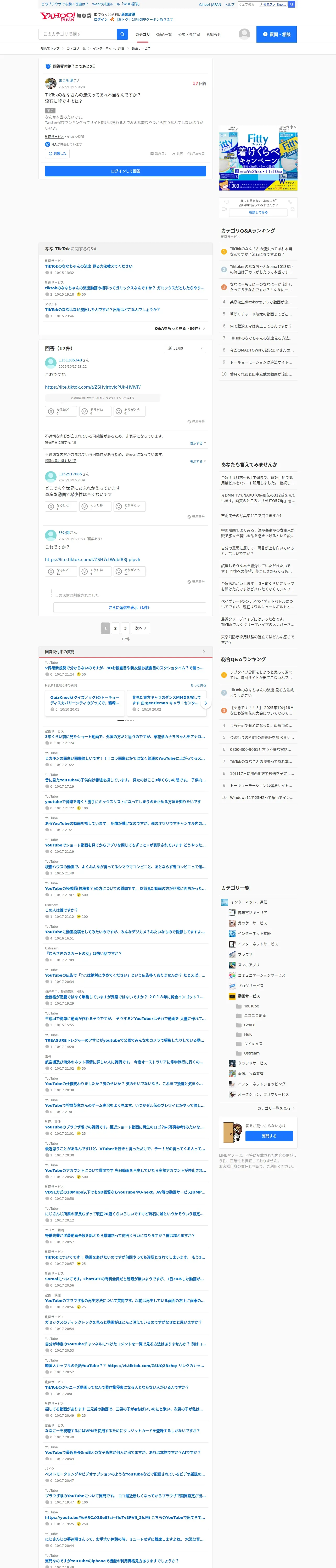Toggle ありがとう reaction on 非公開さん's answer
The width and height of the screenshot is (336, 1568).
(129, 572)
